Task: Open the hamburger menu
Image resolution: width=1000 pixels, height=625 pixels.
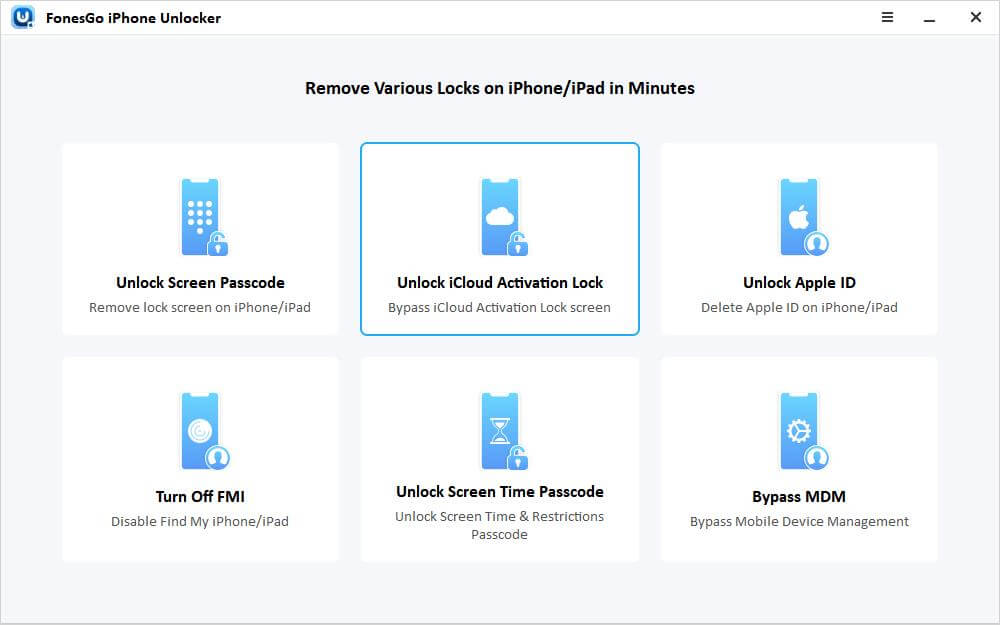Action: coord(886,17)
